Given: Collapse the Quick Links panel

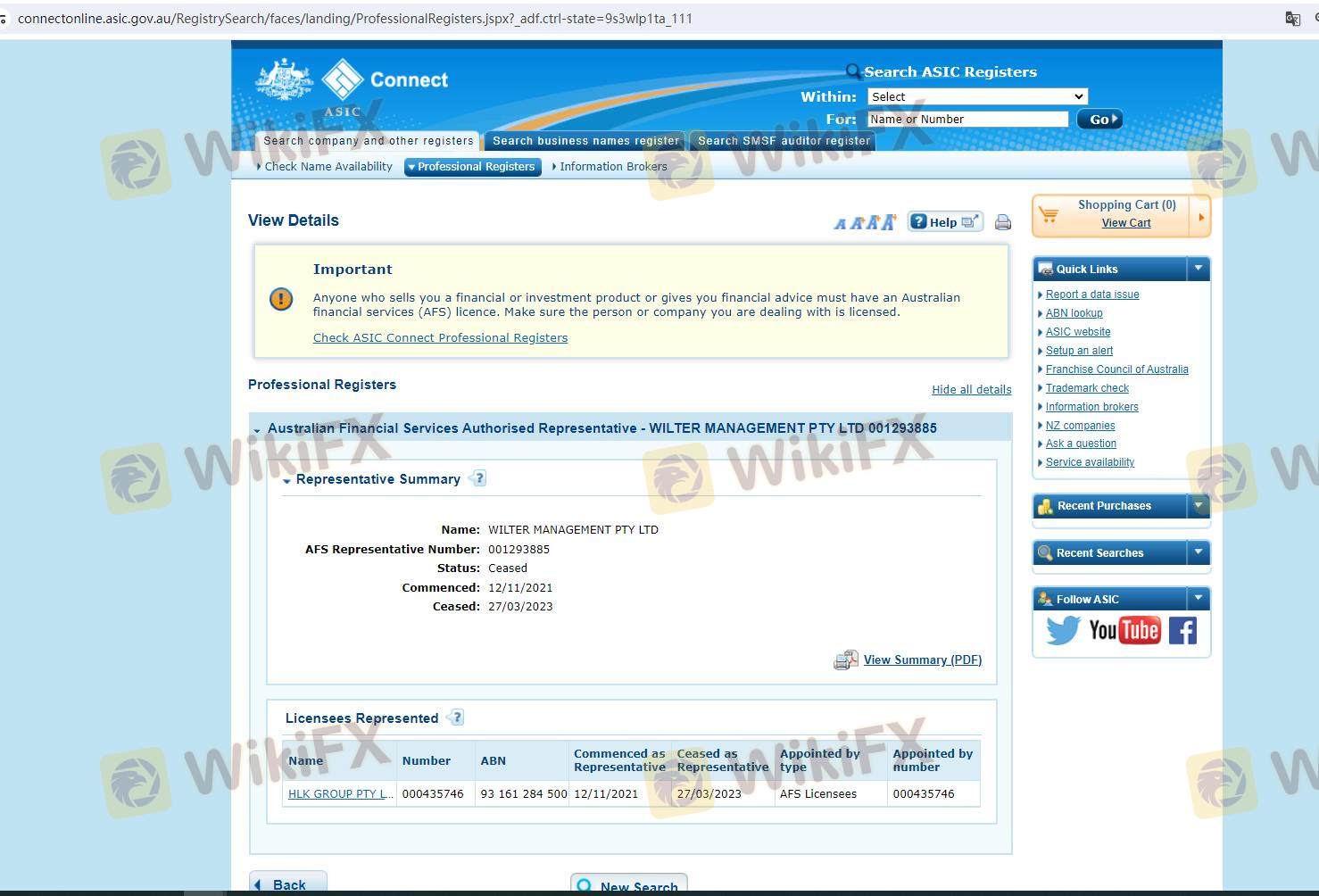Looking at the screenshot, I should click(x=1199, y=269).
